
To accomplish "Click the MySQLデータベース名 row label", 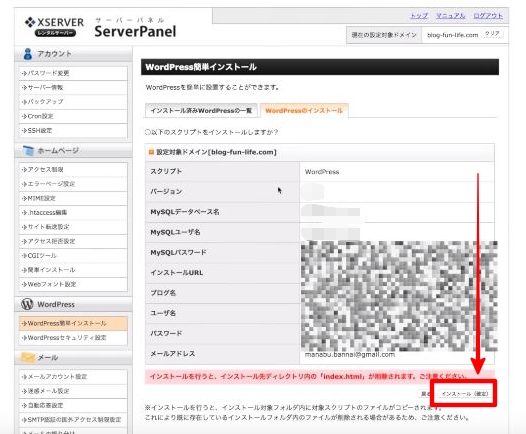I will 185,212.
